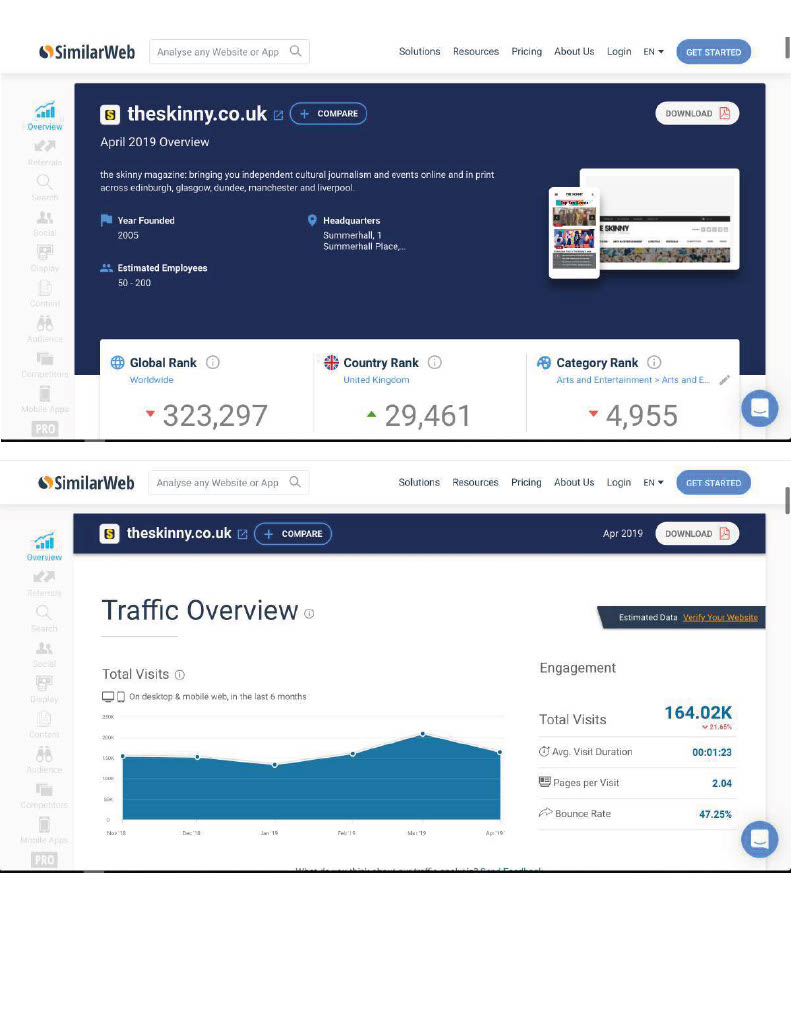This screenshot has width=791, height=1024.
Task: Open Overview in the top screenshot's sidebar
Action: (45, 116)
